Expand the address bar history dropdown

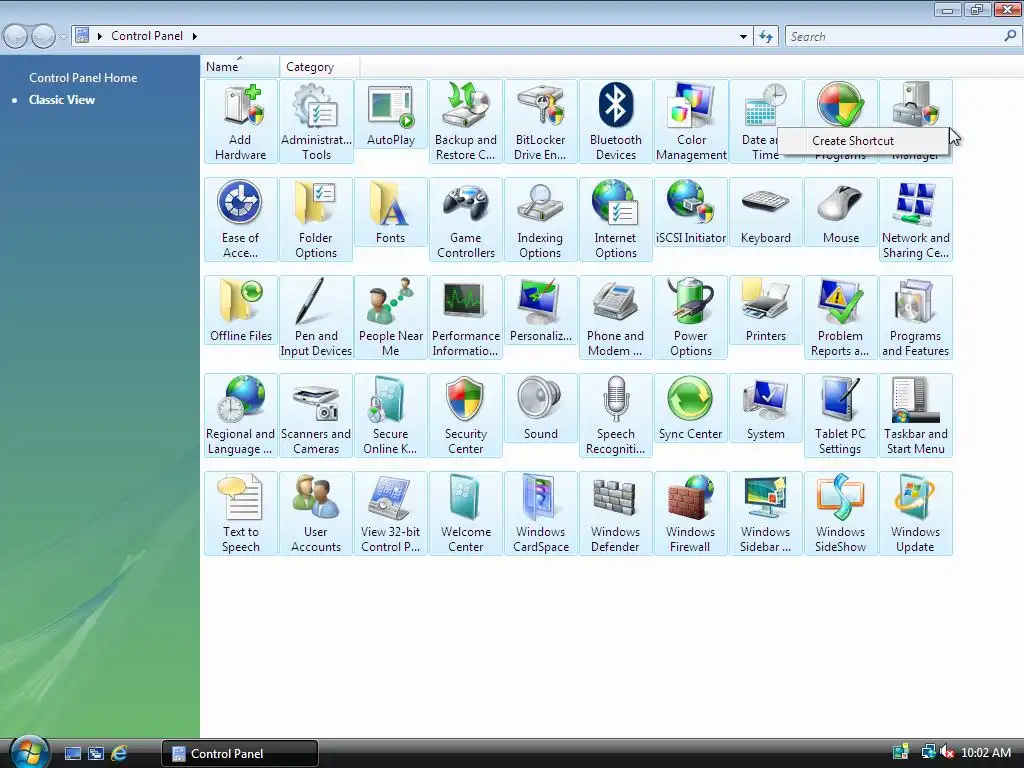coord(743,37)
